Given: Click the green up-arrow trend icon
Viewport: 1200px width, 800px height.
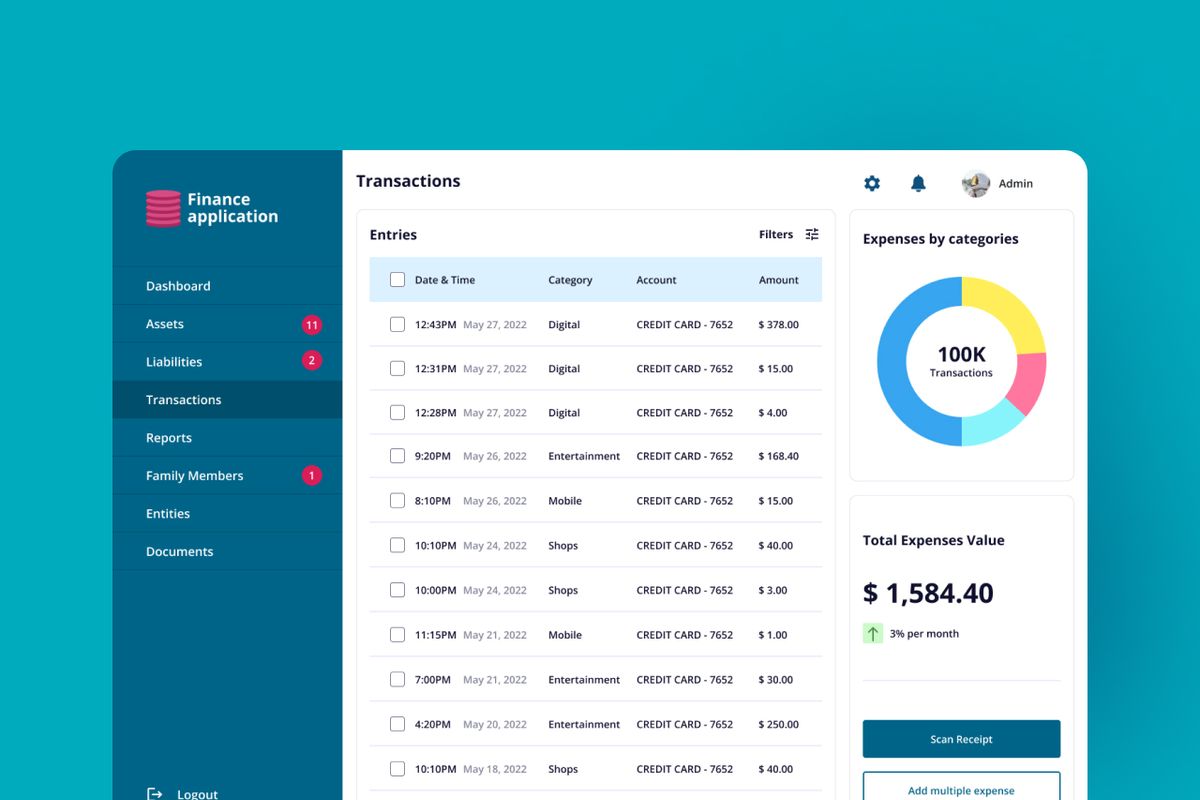Looking at the screenshot, I should click(x=873, y=633).
